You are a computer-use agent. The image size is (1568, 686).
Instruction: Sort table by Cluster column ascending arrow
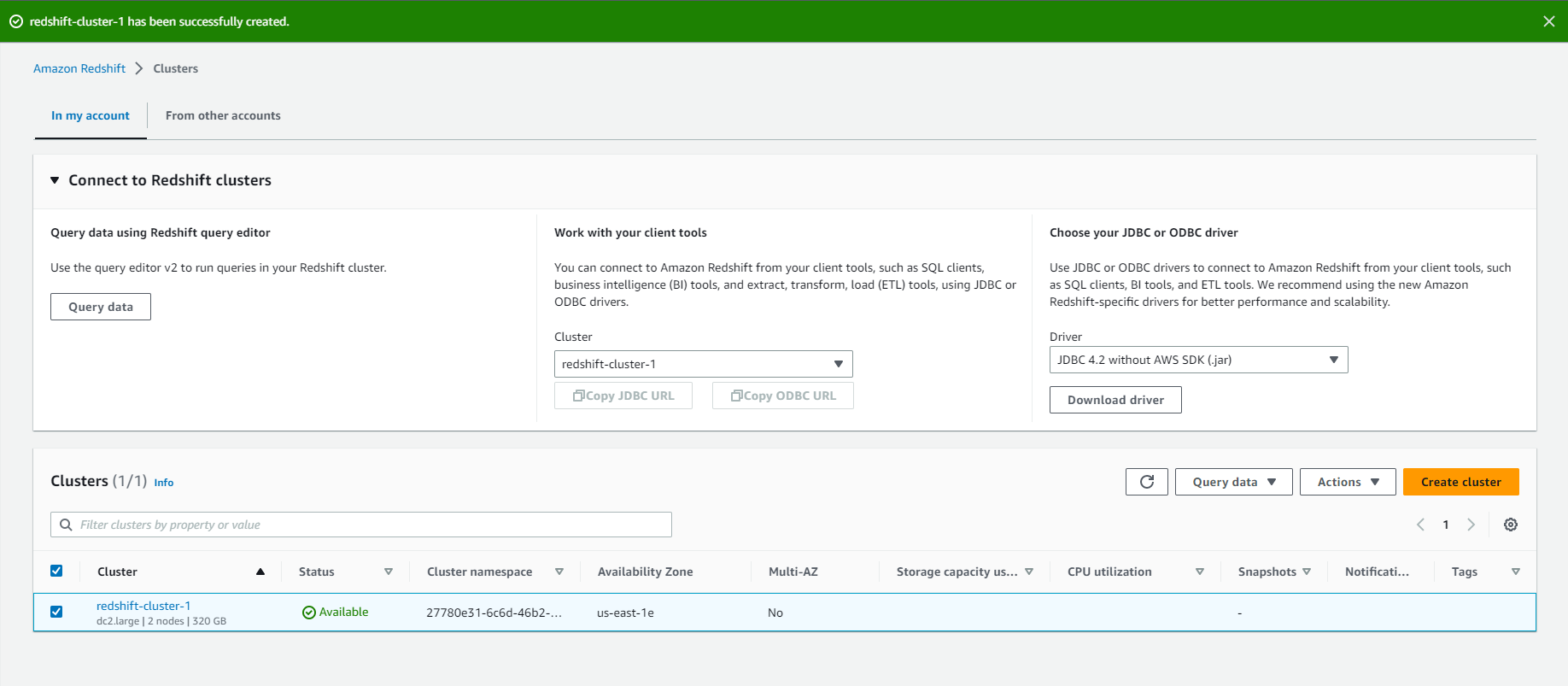click(260, 572)
